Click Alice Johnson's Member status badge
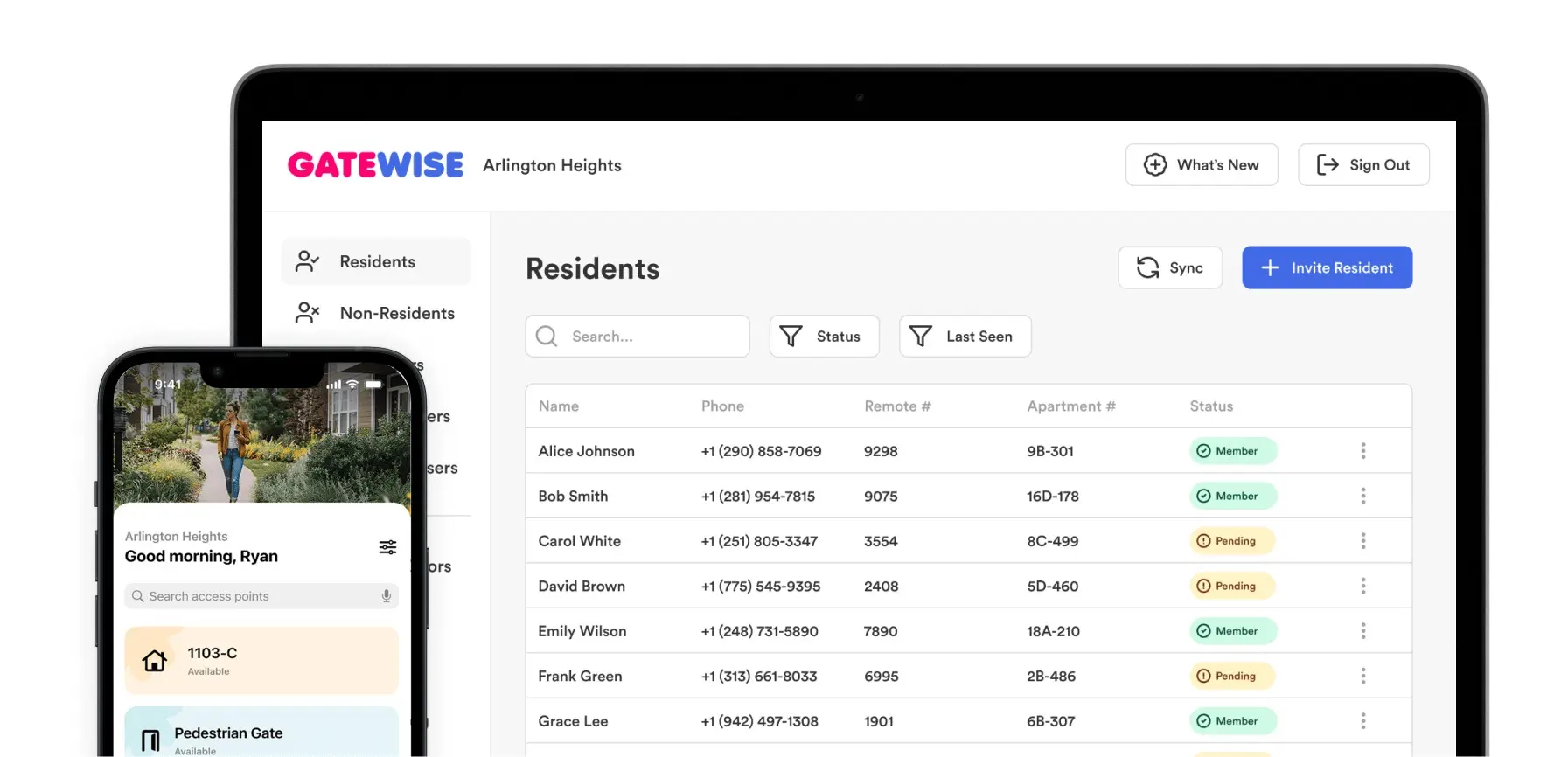Viewport: 1568px width, 757px height. tap(1233, 451)
